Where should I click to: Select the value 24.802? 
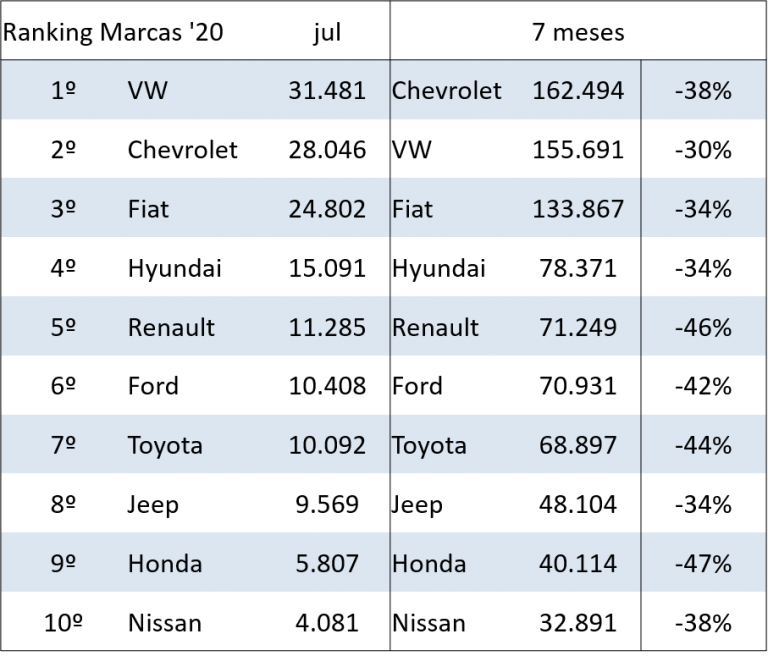[x=327, y=209]
